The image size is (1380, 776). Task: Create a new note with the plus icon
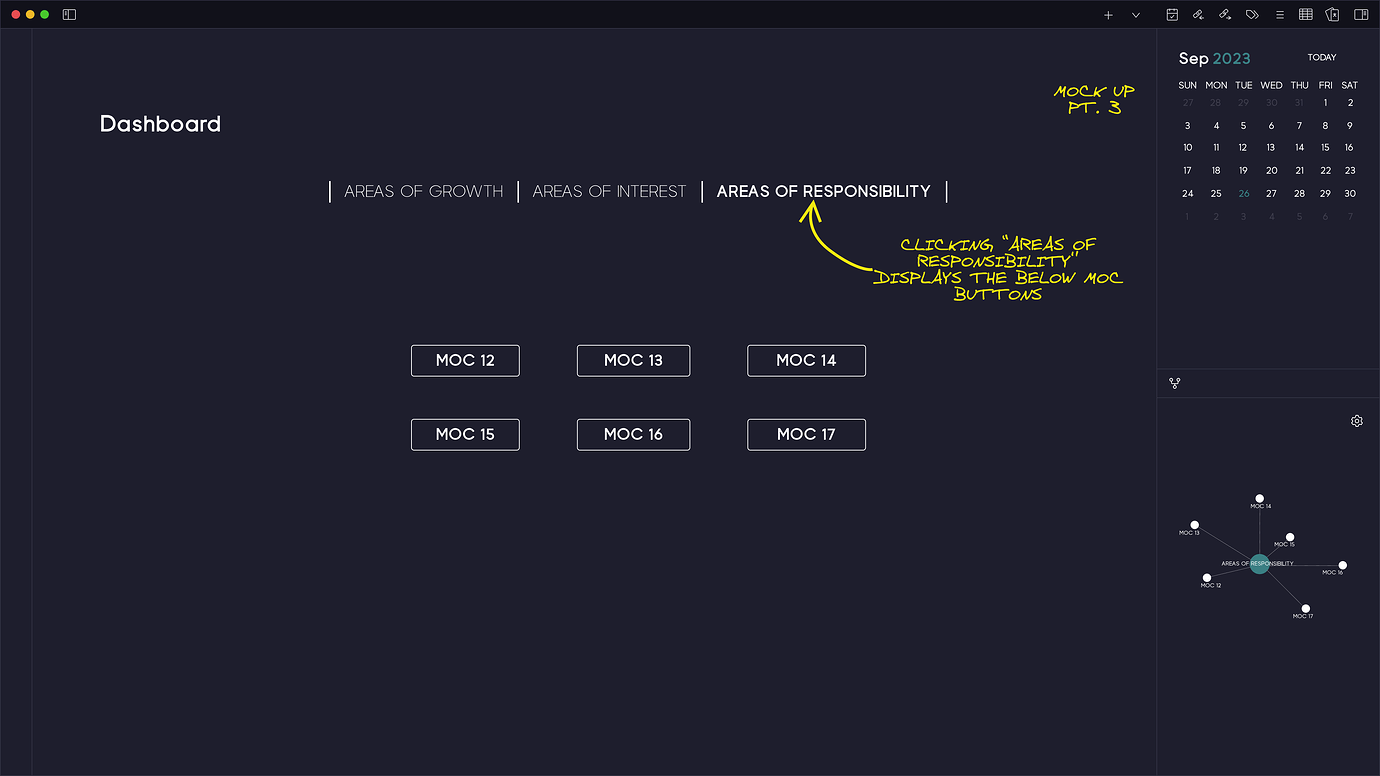[1107, 15]
